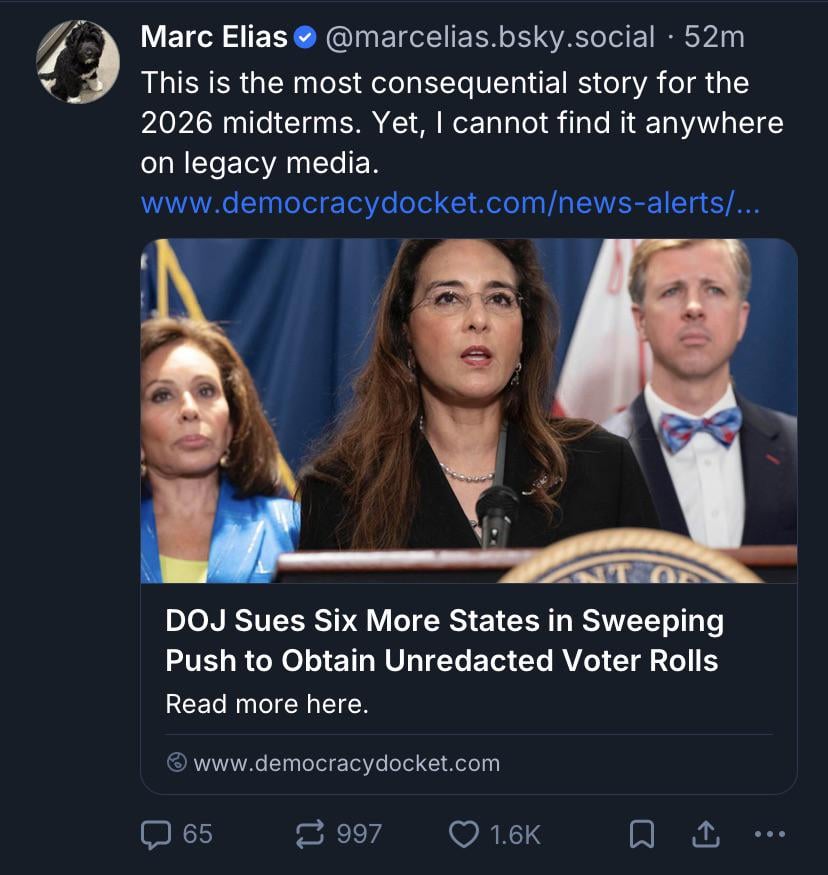The width and height of the screenshot is (828, 875).
Task: Click the globe icon in link card
Action: point(176,763)
